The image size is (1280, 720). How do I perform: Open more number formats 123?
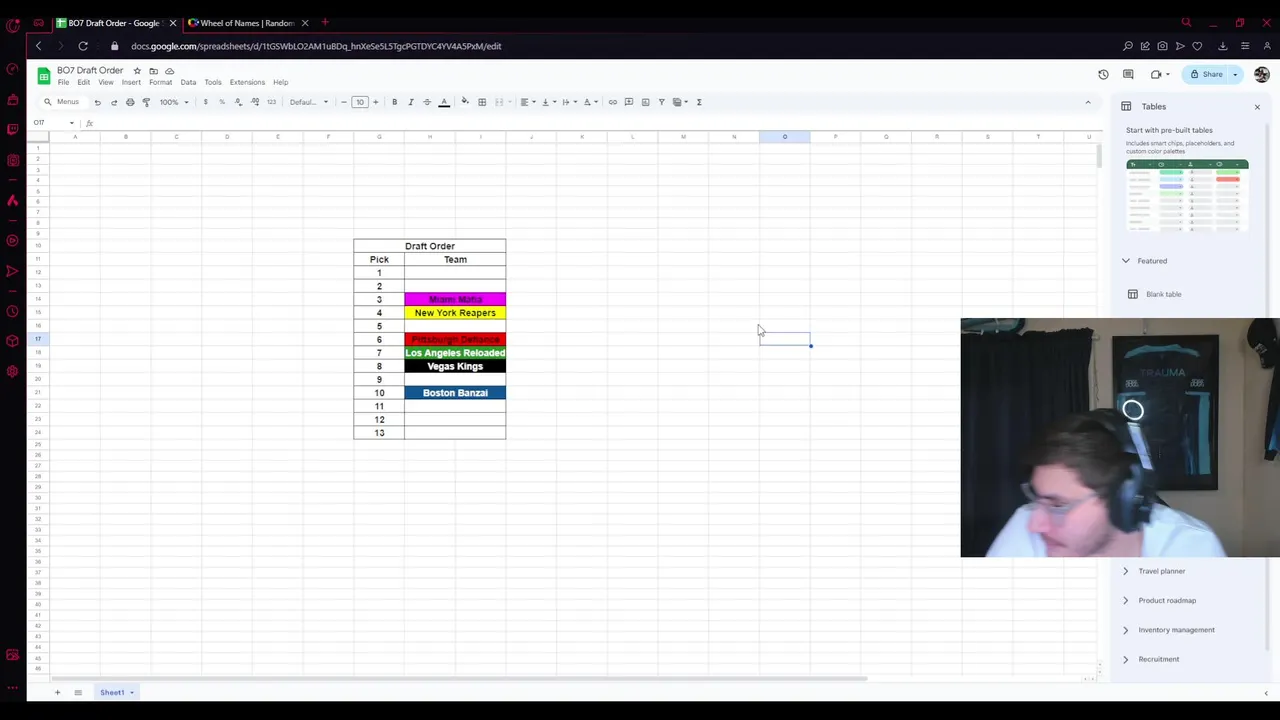pyautogui.click(x=271, y=102)
